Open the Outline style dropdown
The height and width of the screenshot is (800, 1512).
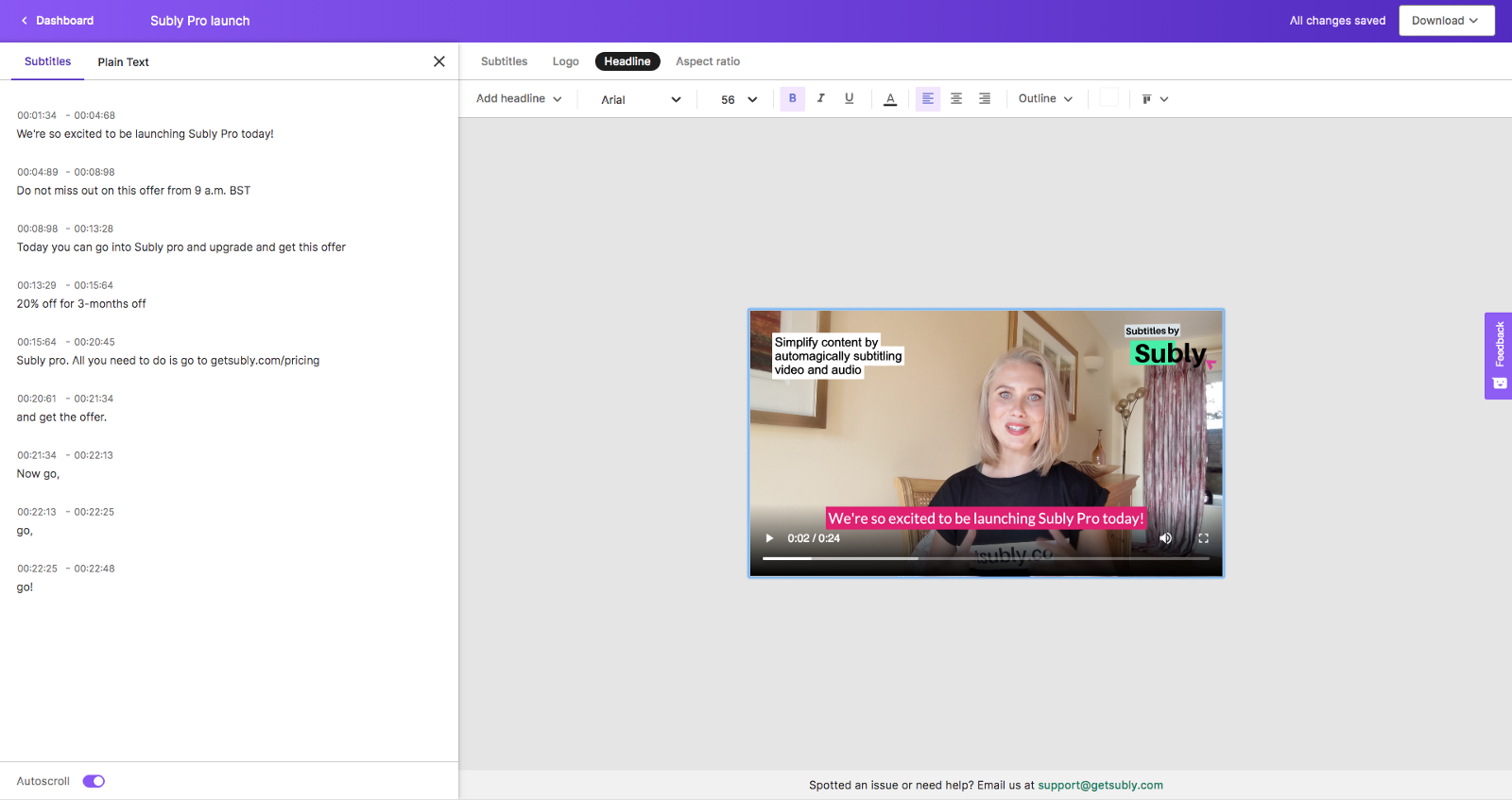click(1045, 98)
